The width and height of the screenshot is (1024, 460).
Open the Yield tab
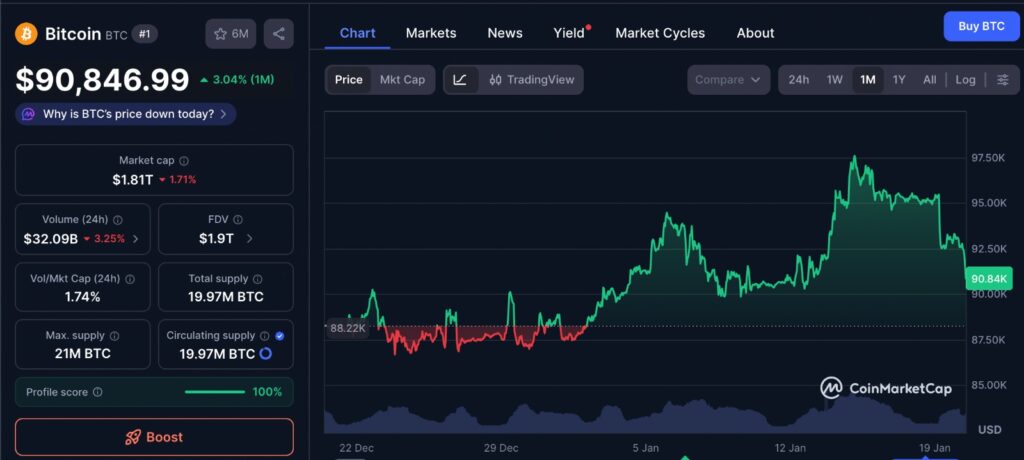coord(569,33)
